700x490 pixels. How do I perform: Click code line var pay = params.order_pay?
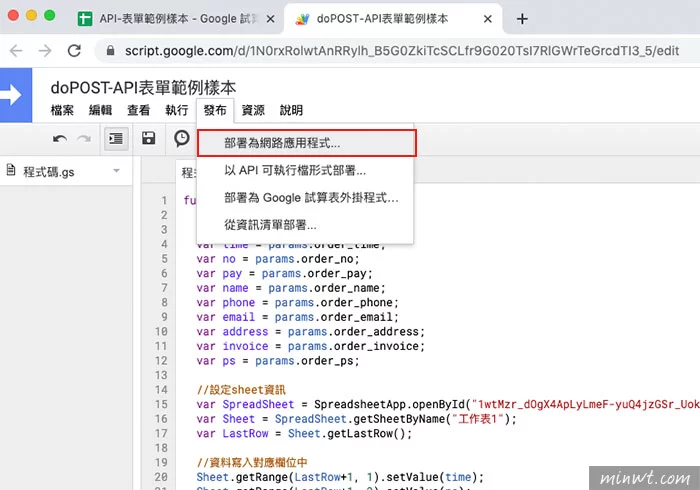[284, 274]
